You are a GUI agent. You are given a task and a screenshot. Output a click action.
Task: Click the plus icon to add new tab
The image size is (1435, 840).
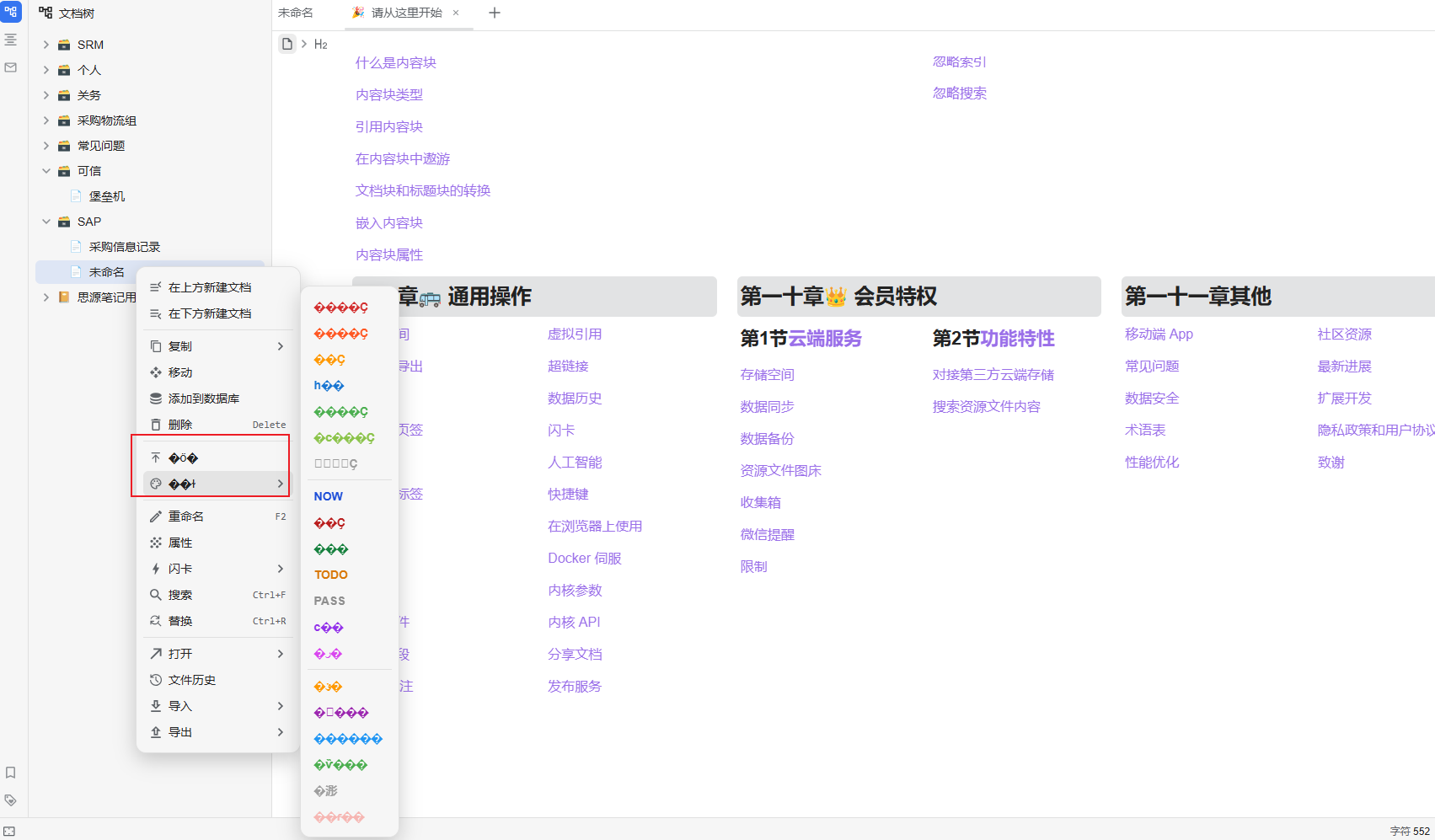point(495,13)
